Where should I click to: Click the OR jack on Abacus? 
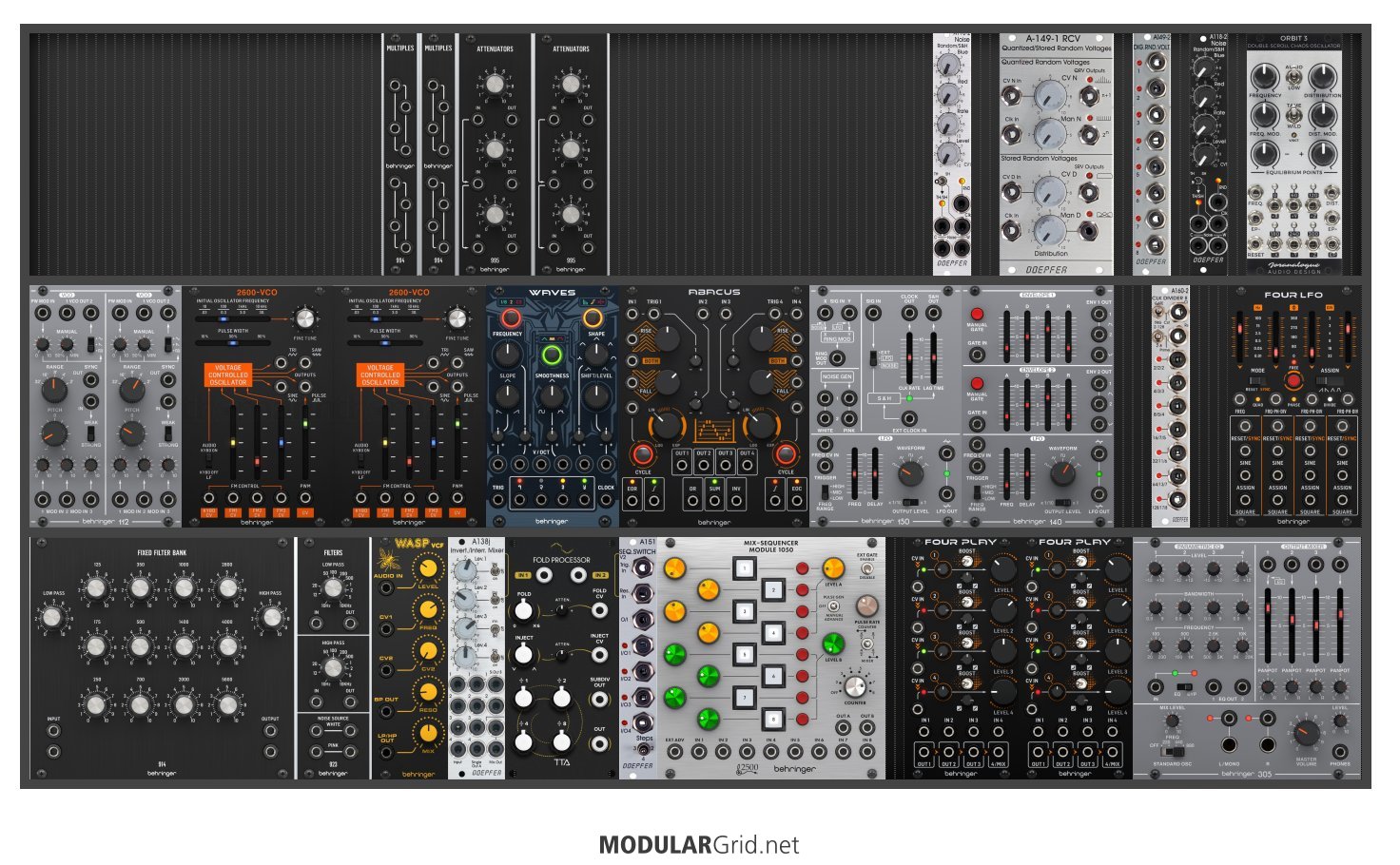click(x=692, y=500)
